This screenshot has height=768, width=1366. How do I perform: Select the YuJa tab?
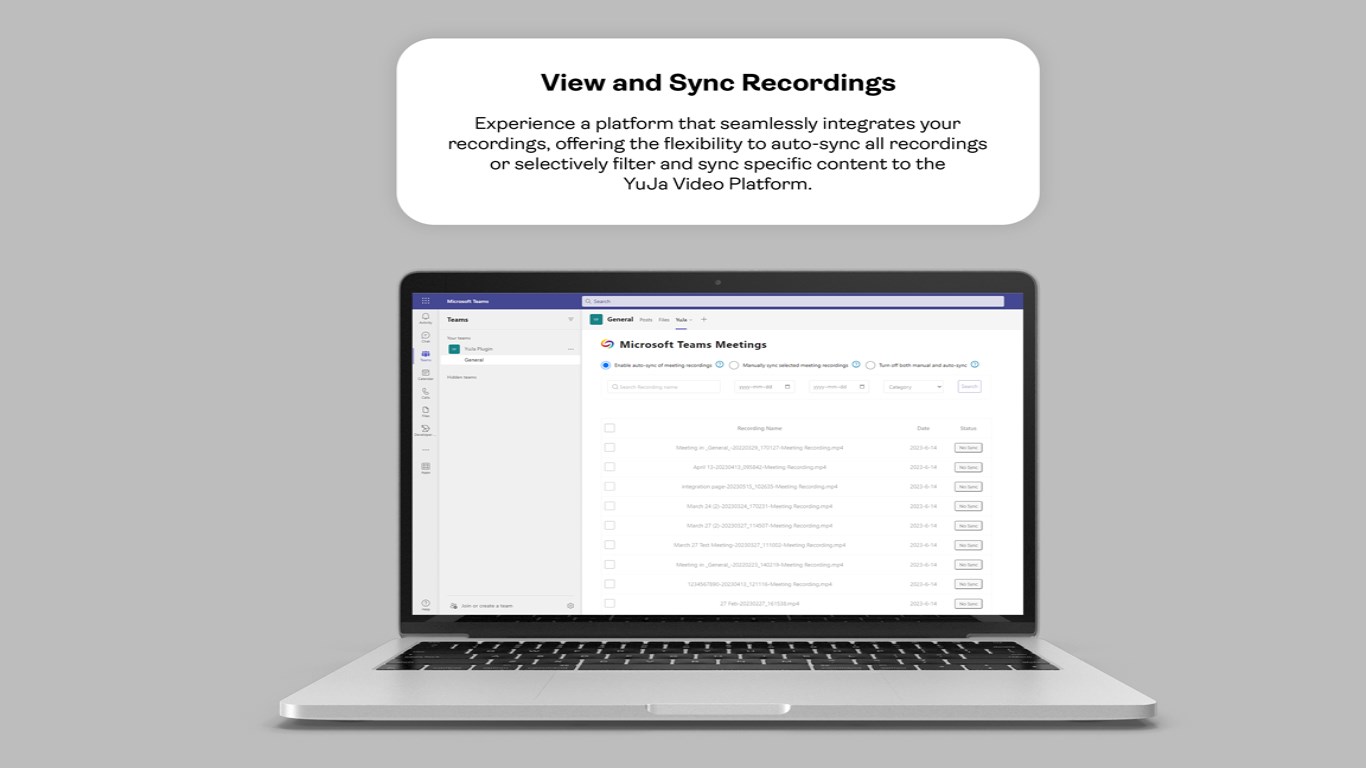[681, 320]
